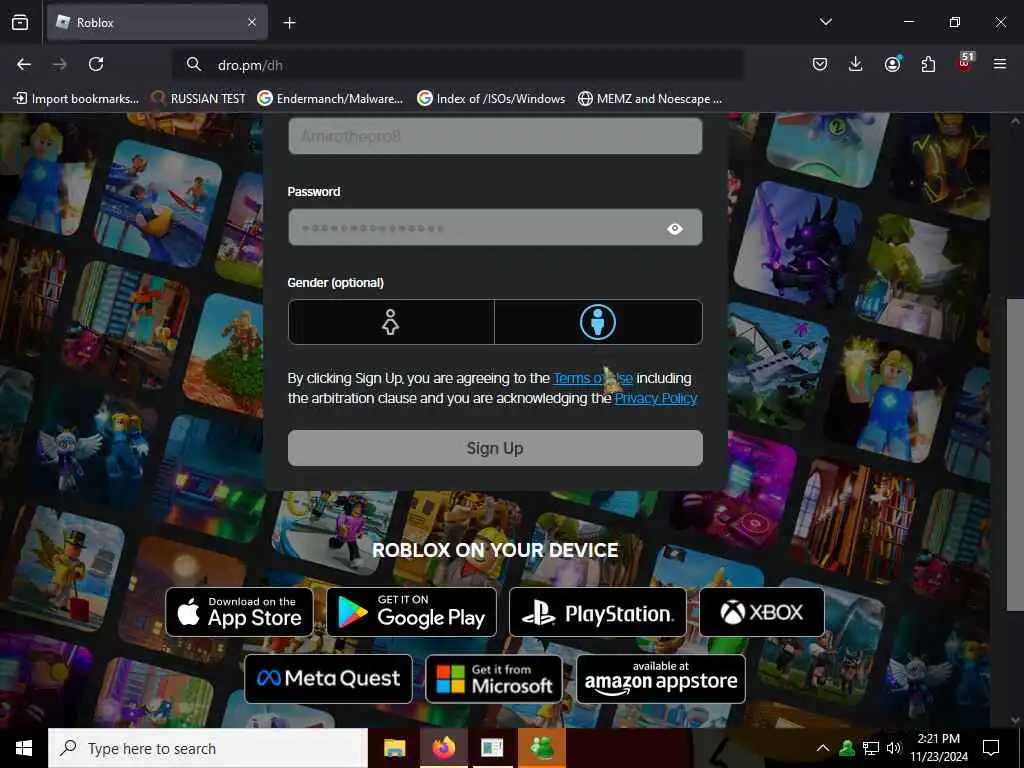This screenshot has width=1024, height=768.
Task: Open a new tab with plus button
Action: 289,23
